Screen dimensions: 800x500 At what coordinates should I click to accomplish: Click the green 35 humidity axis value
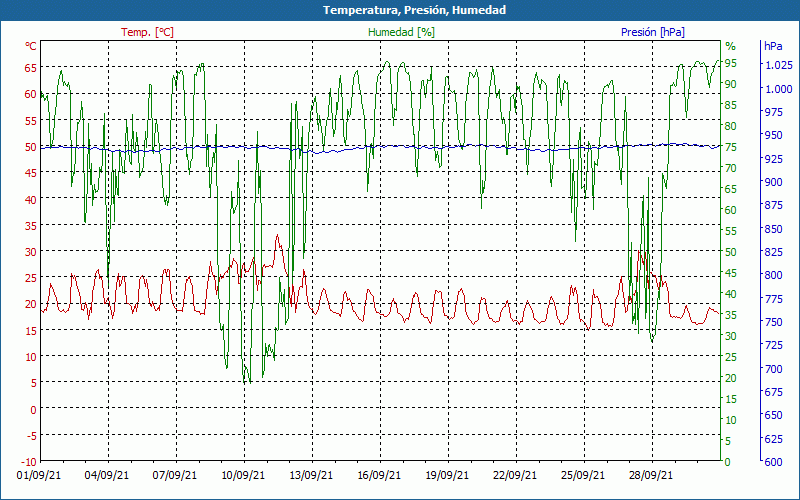pyautogui.click(x=730, y=315)
